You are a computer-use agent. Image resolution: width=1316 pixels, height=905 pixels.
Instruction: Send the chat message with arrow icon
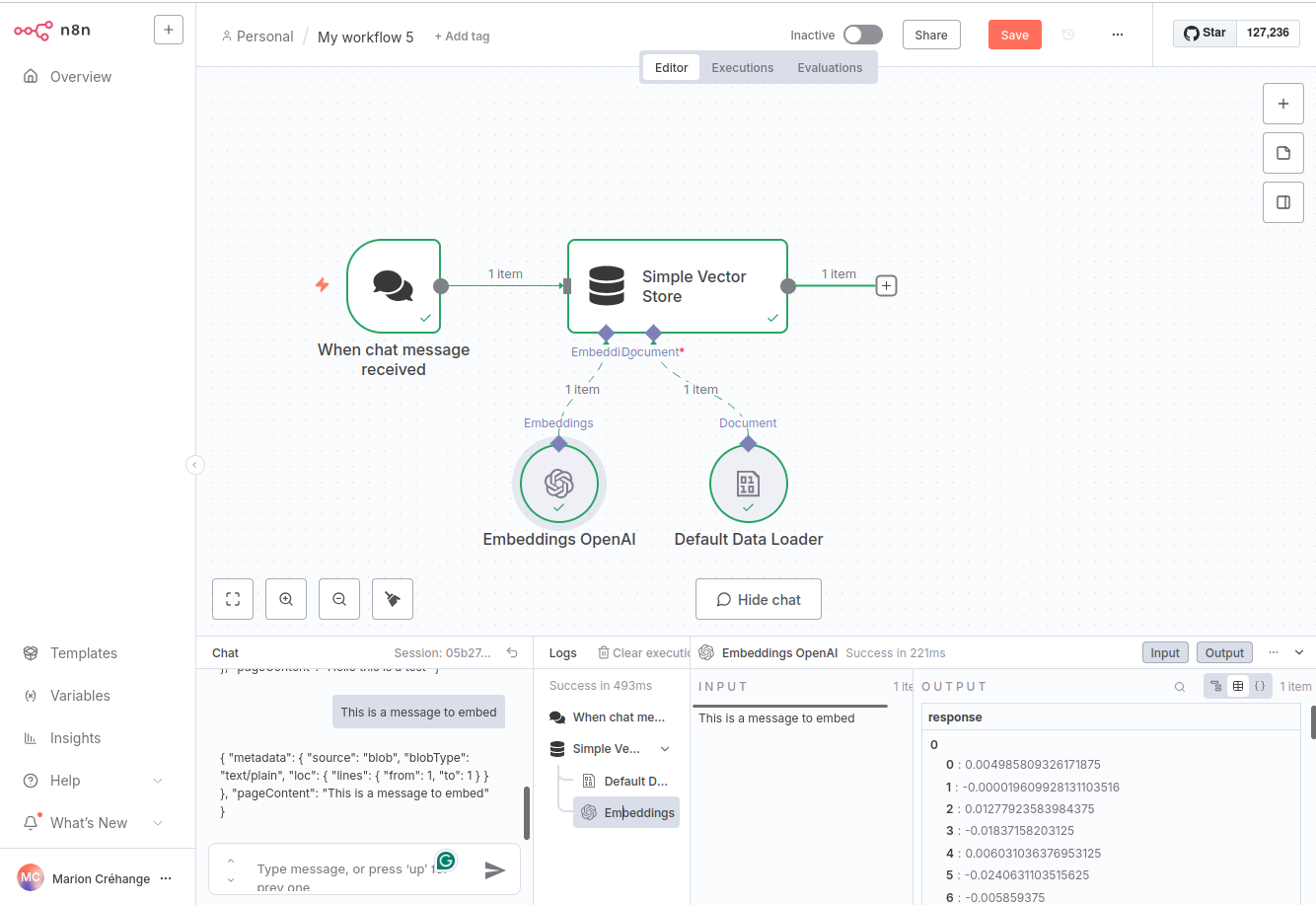[494, 869]
